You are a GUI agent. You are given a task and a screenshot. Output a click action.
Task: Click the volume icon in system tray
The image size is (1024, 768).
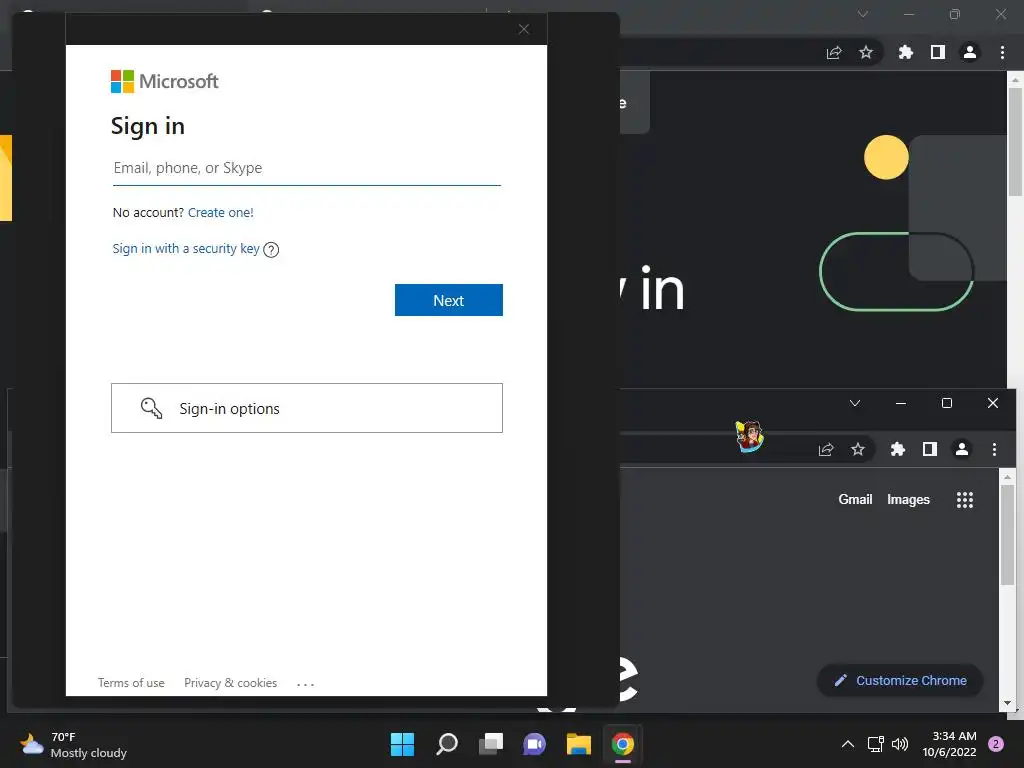(x=900, y=744)
